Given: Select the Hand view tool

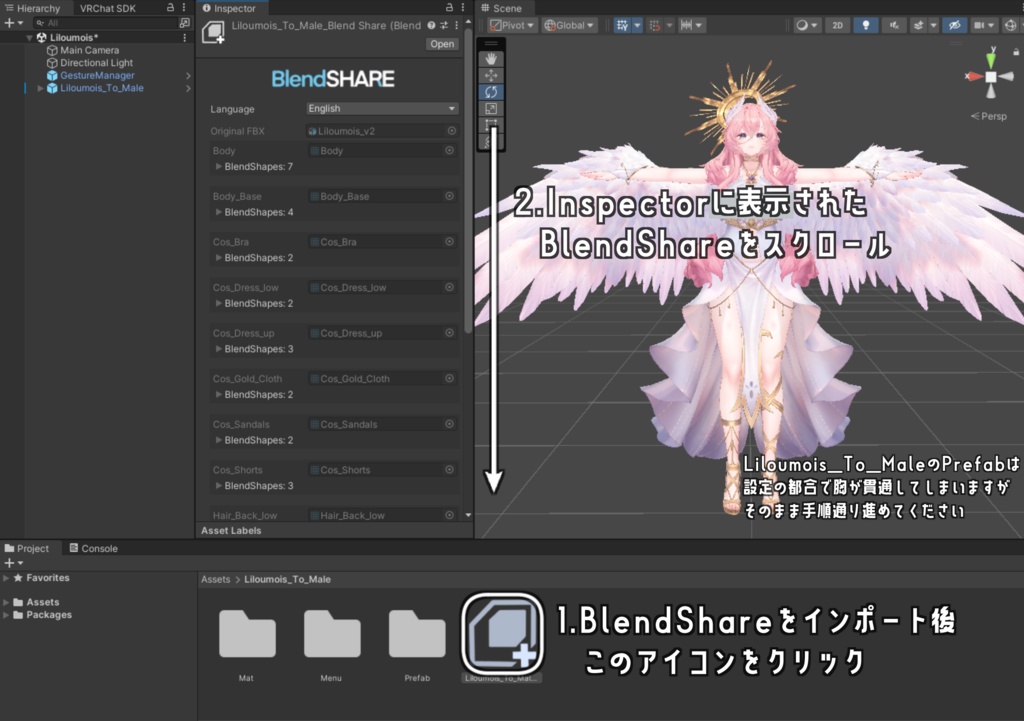Looking at the screenshot, I should click(491, 59).
